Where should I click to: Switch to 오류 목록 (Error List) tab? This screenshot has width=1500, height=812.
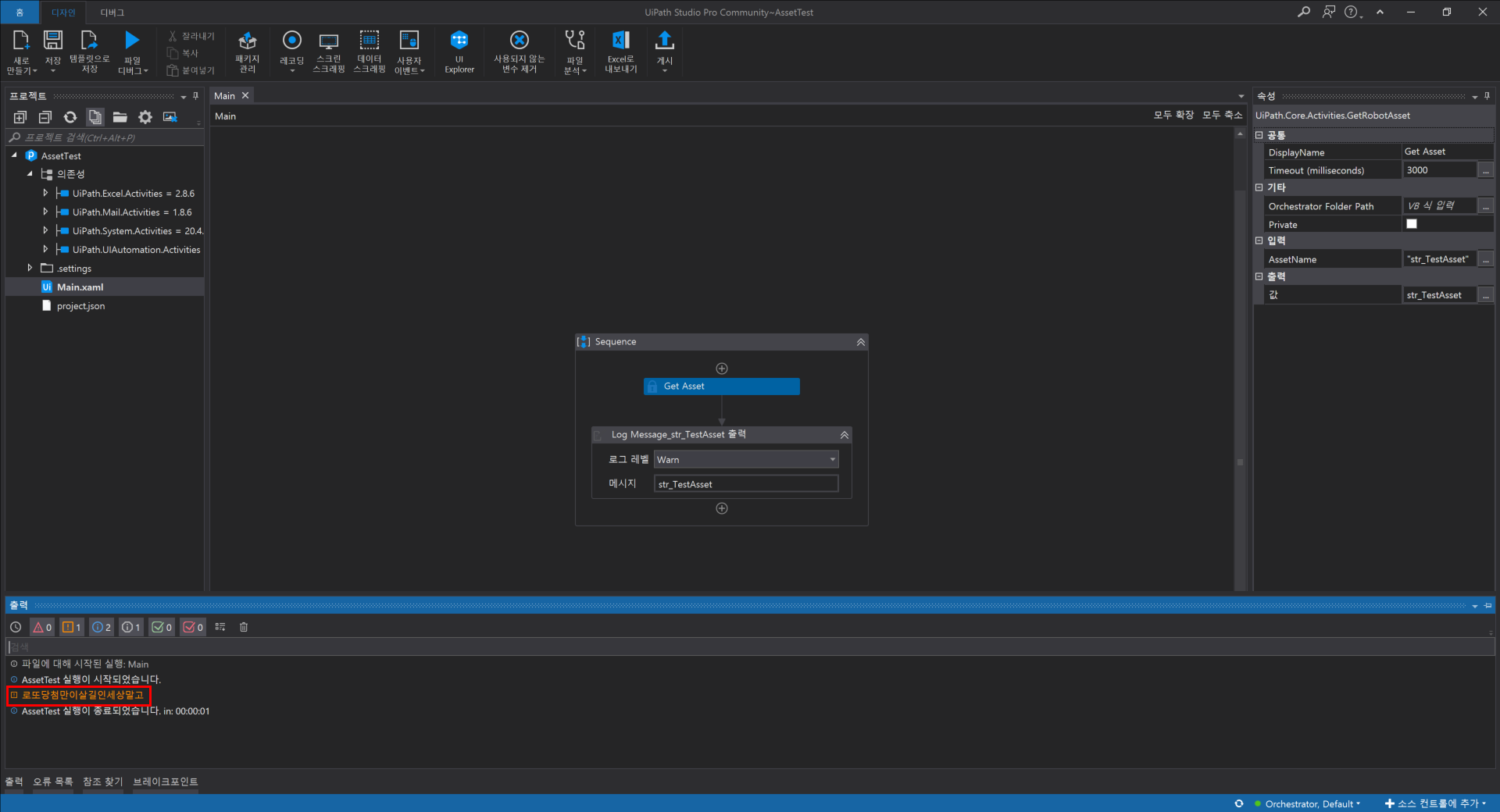[x=53, y=782]
